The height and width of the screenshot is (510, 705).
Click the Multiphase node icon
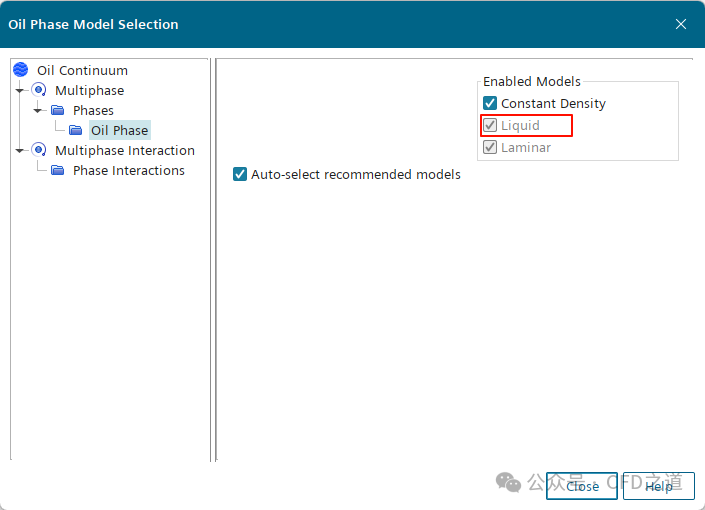point(39,90)
